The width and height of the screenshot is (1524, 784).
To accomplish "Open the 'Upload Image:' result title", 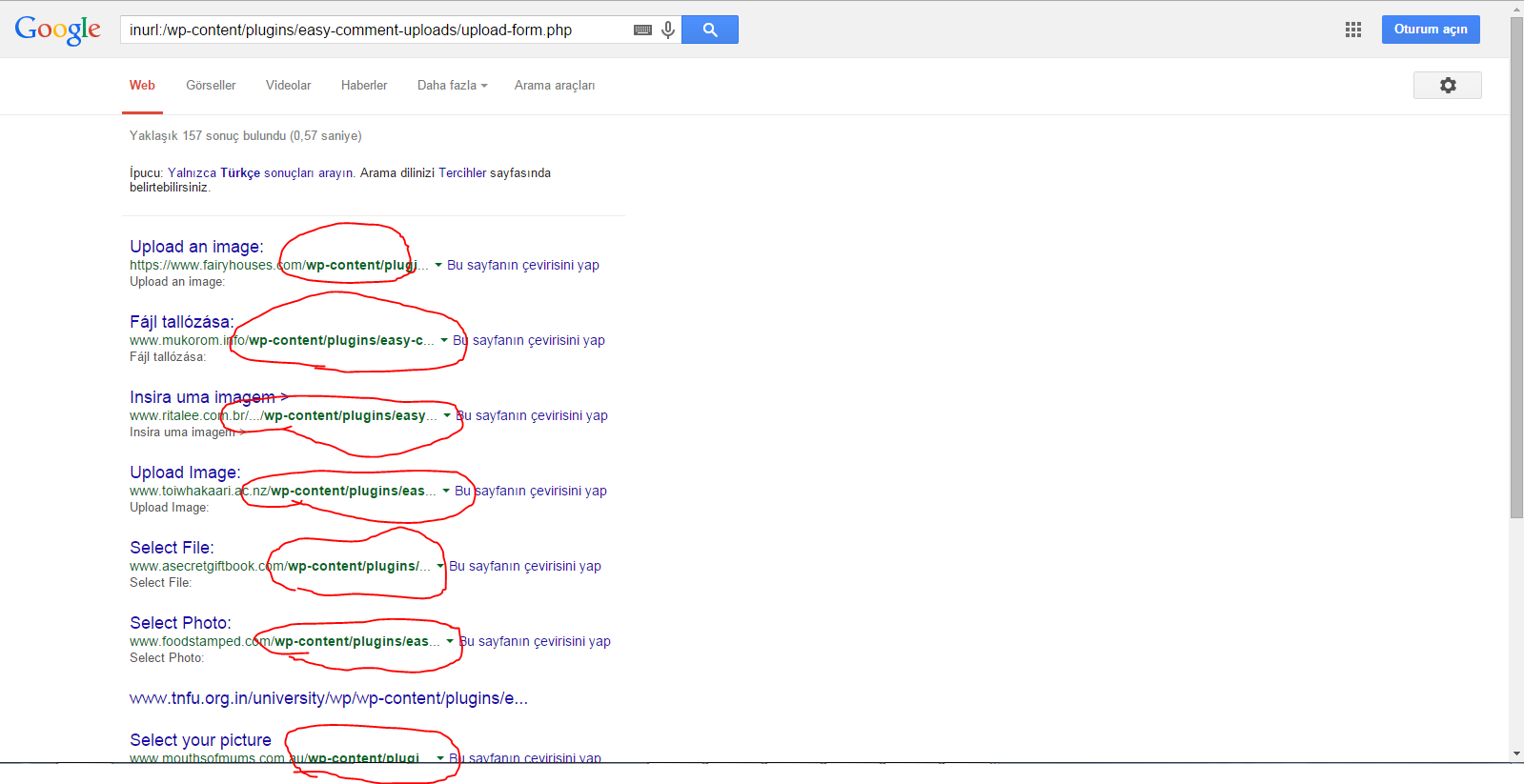I will coord(185,472).
